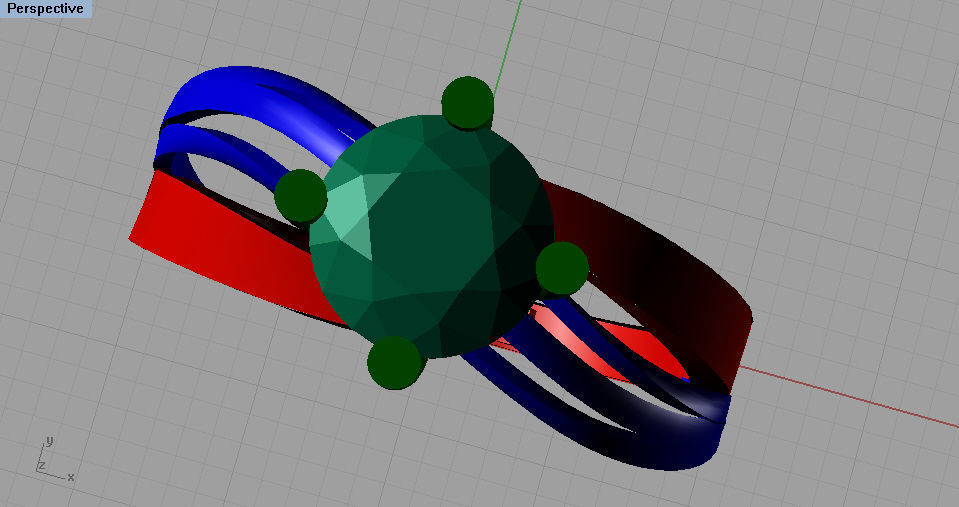
Task: Click the world axis icon with x y z
Action: [x=55, y=459]
